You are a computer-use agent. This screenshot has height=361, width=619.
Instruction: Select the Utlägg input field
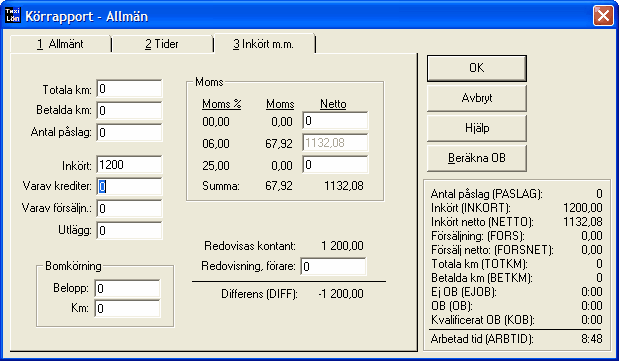pyautogui.click(x=129, y=230)
